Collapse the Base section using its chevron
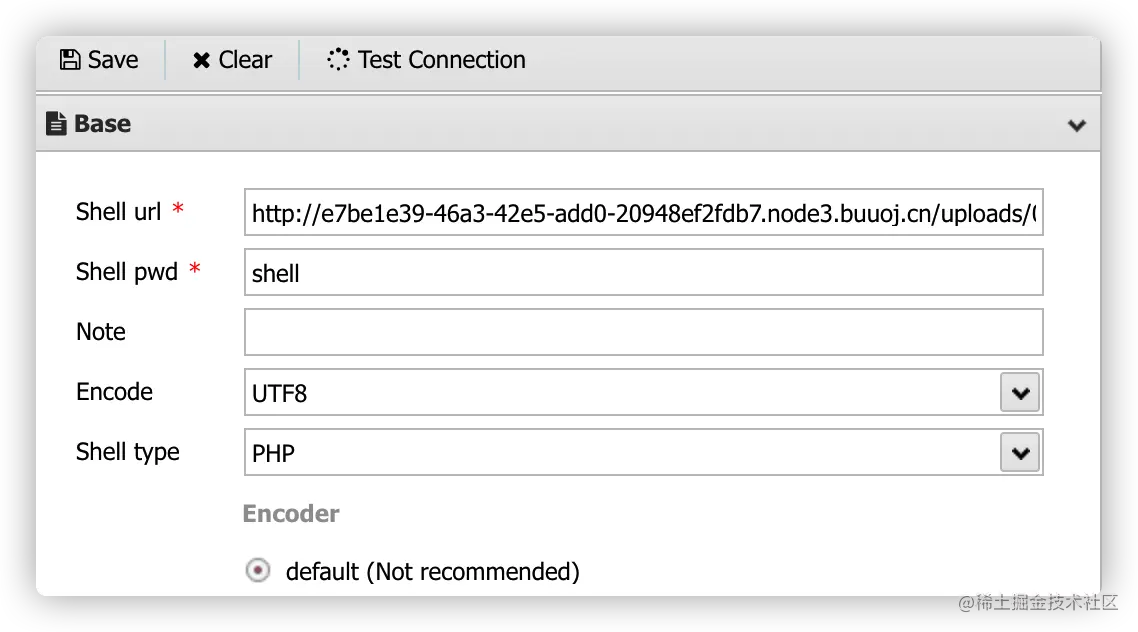Viewport: 1138px width, 632px height. [x=1077, y=125]
